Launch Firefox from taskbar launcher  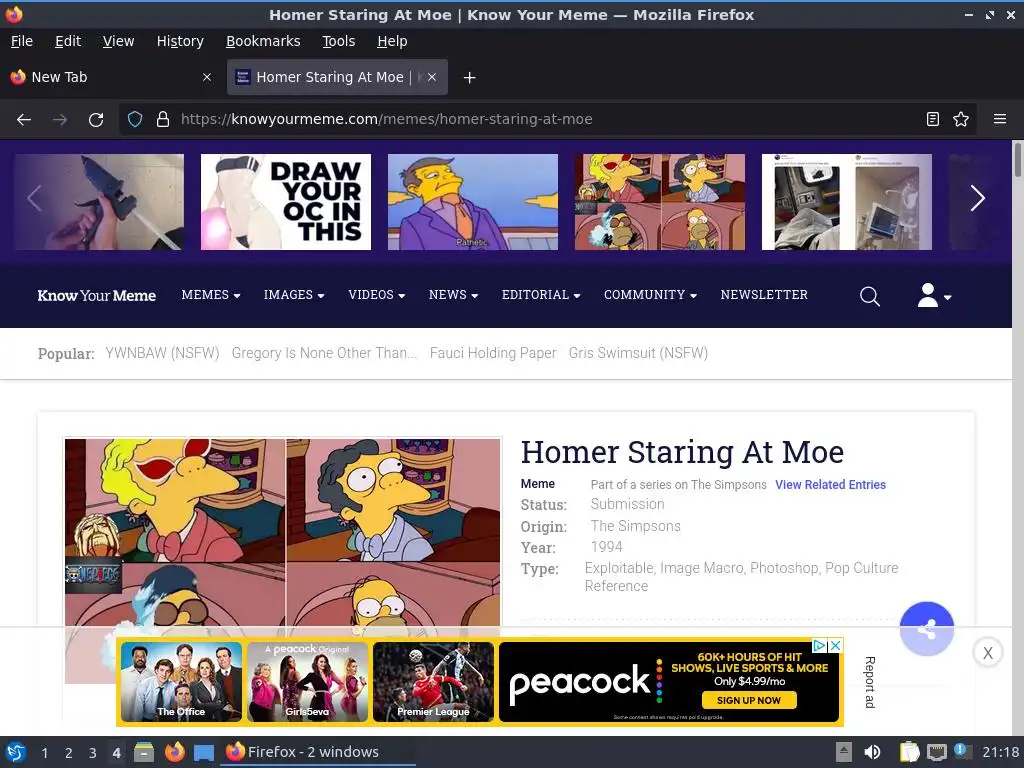coord(174,752)
